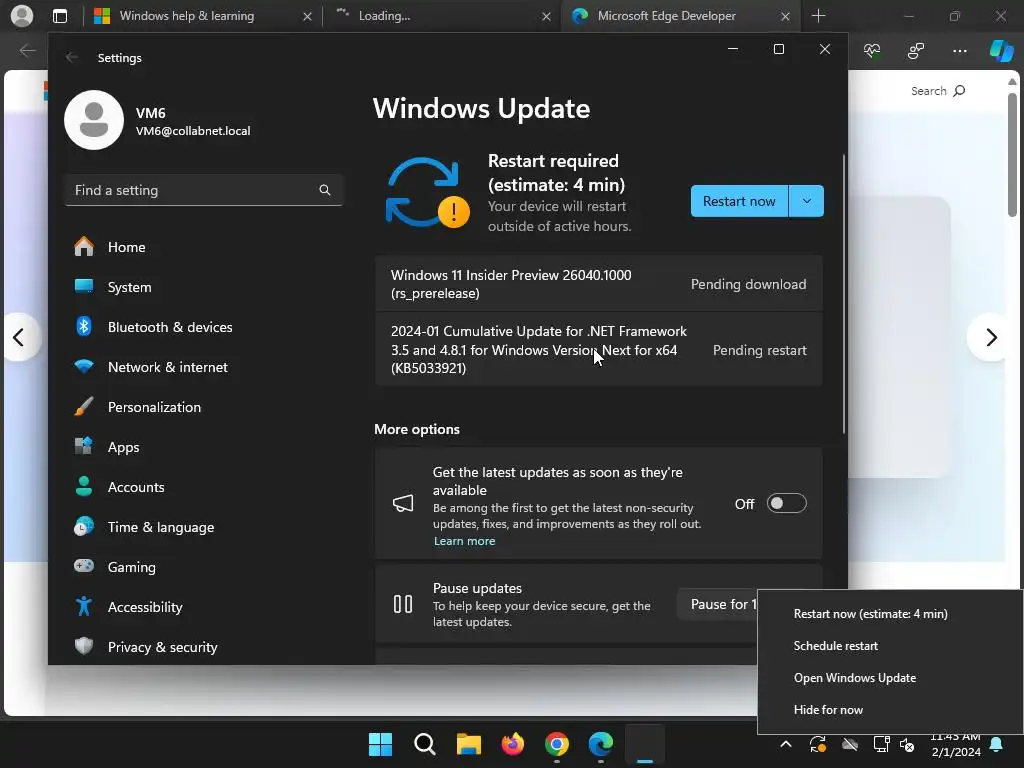Open Edge Settings and more menu
This screenshot has height=768, width=1024.
[x=959, y=50]
